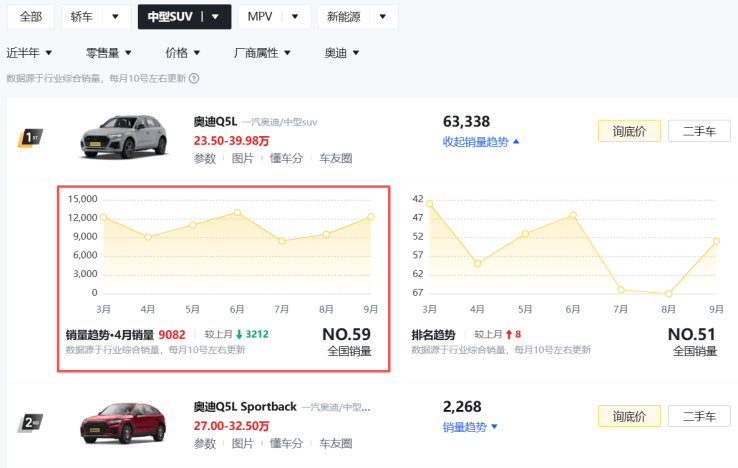The width and height of the screenshot is (738, 468).
Task: Select the 新能源 category tab
Action: pos(344,17)
